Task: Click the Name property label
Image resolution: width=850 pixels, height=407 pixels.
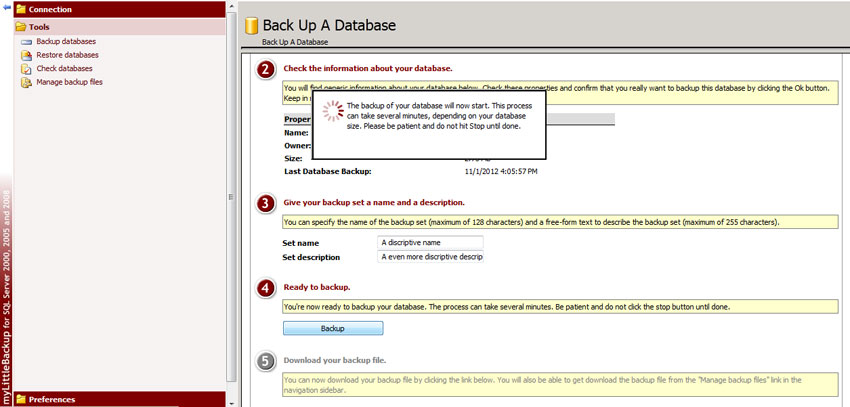Action: [x=296, y=132]
